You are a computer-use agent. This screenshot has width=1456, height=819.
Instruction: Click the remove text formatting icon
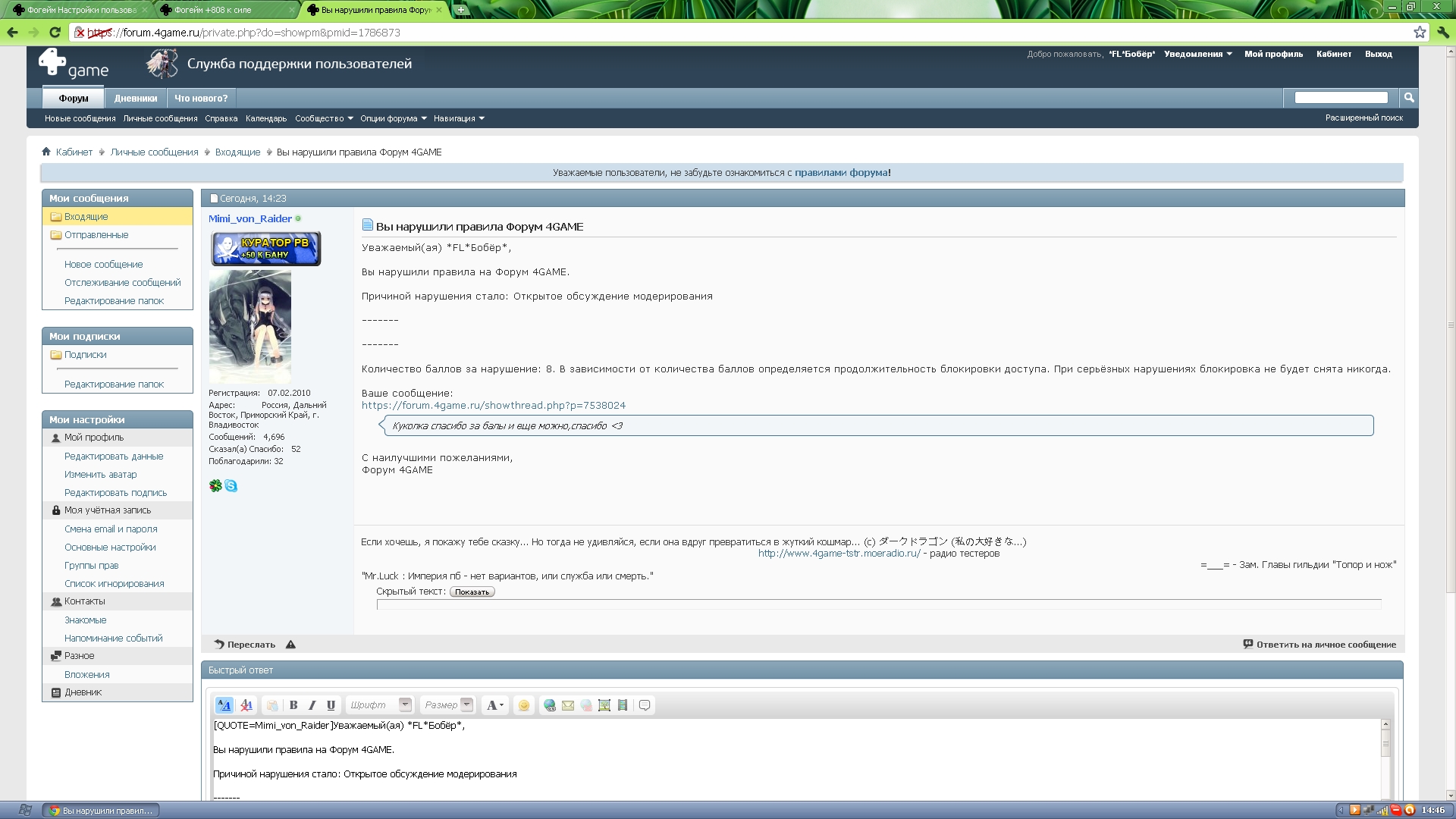click(x=246, y=705)
